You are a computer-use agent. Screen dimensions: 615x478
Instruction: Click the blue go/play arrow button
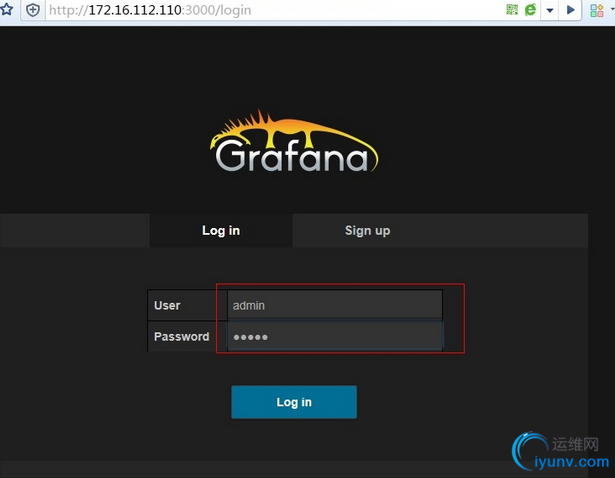pos(570,10)
